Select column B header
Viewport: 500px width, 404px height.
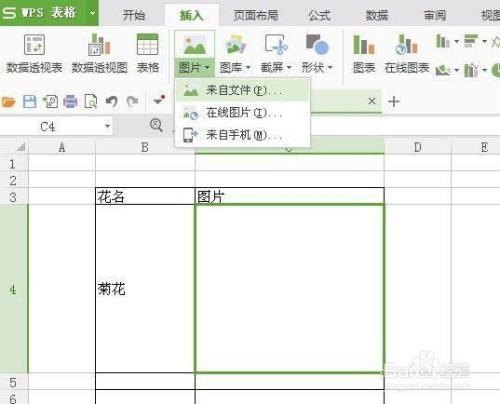click(x=145, y=147)
